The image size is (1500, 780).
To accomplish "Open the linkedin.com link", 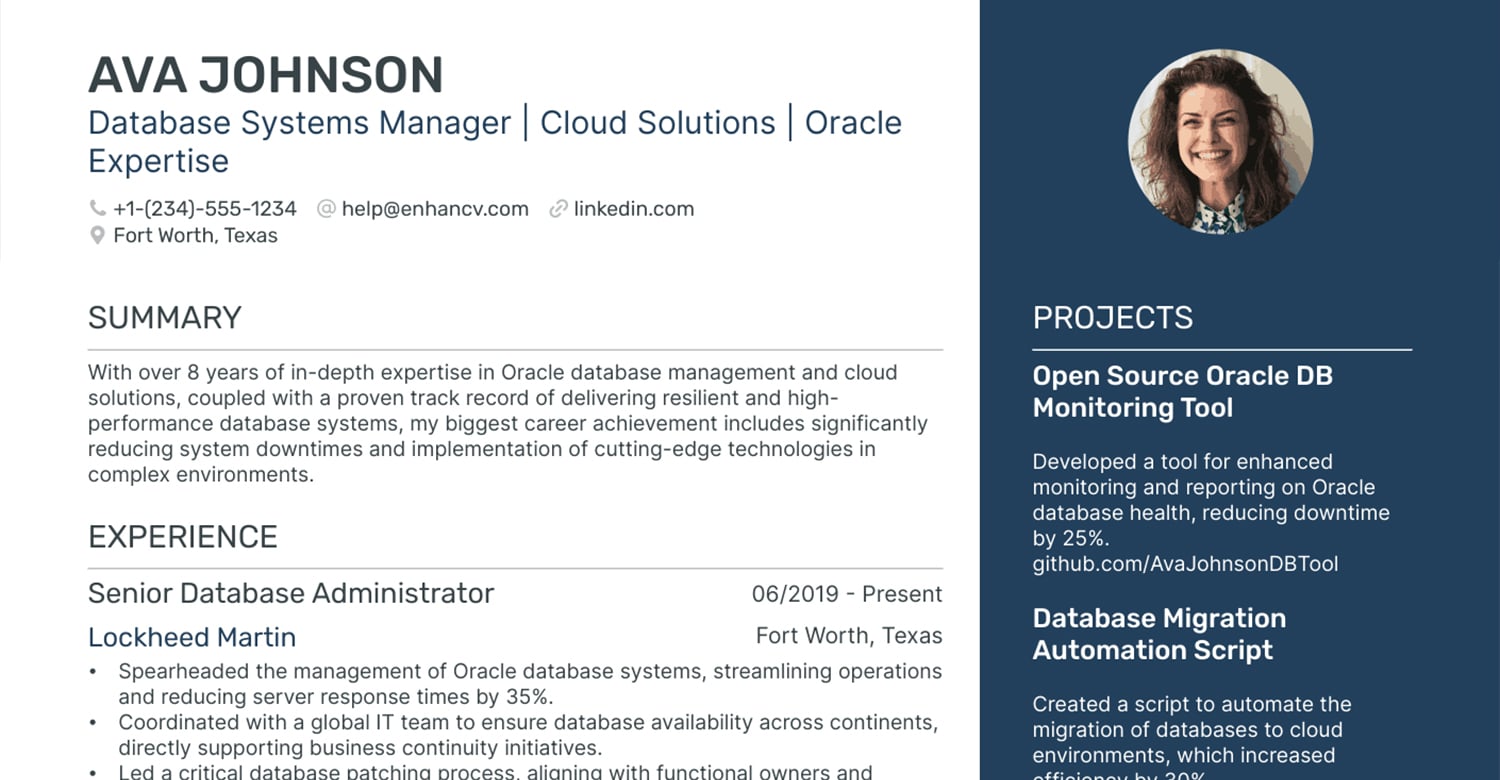I will [633, 209].
